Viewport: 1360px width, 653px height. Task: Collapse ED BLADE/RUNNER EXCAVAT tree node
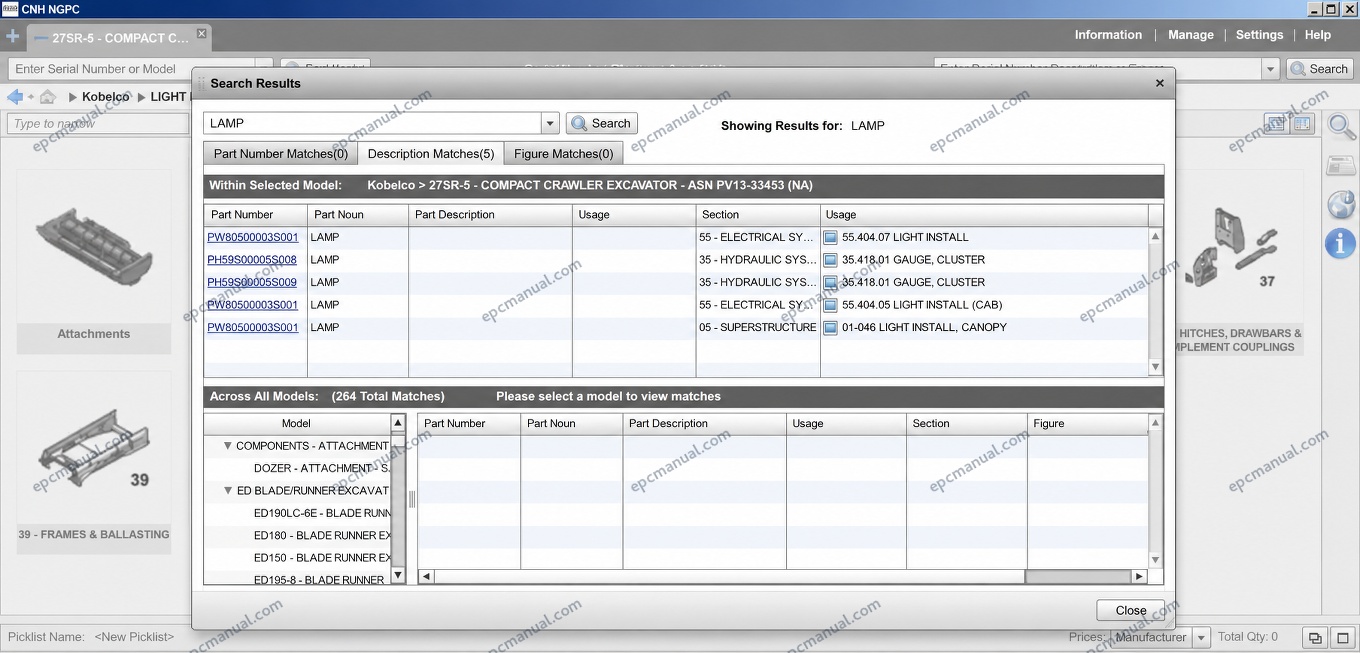point(228,491)
